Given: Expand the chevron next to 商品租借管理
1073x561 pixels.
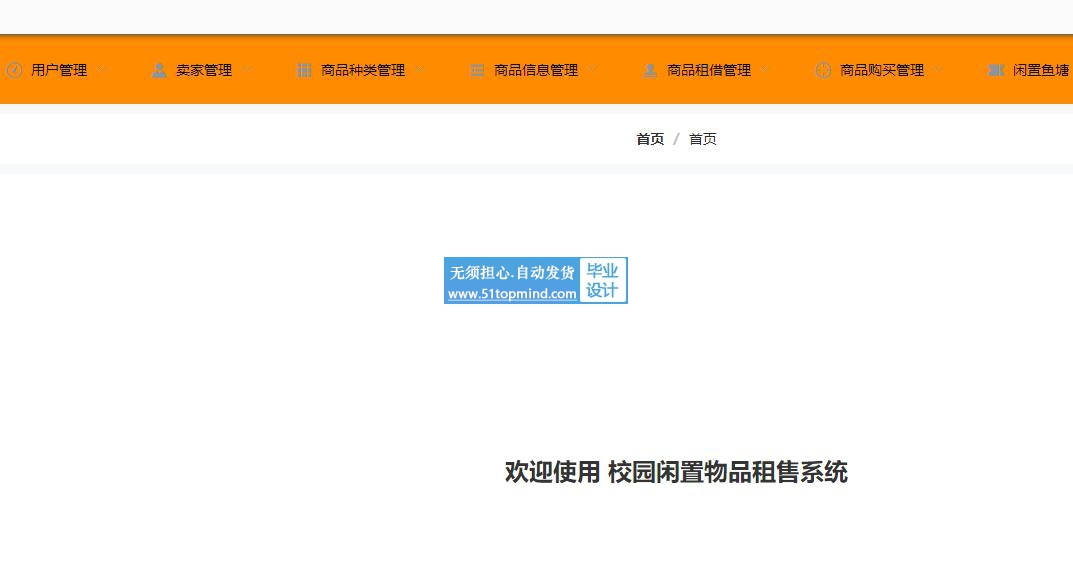Looking at the screenshot, I should (x=765, y=70).
